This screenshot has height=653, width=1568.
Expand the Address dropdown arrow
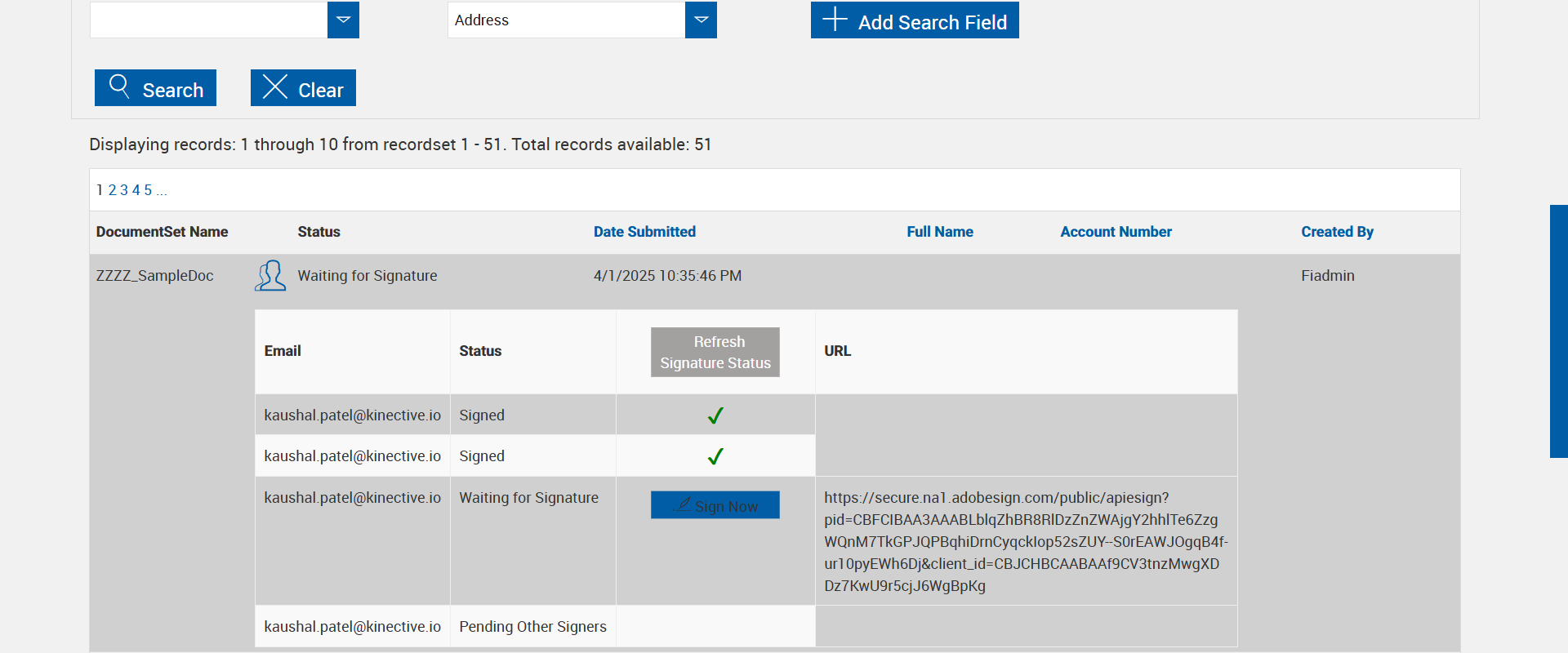(701, 20)
